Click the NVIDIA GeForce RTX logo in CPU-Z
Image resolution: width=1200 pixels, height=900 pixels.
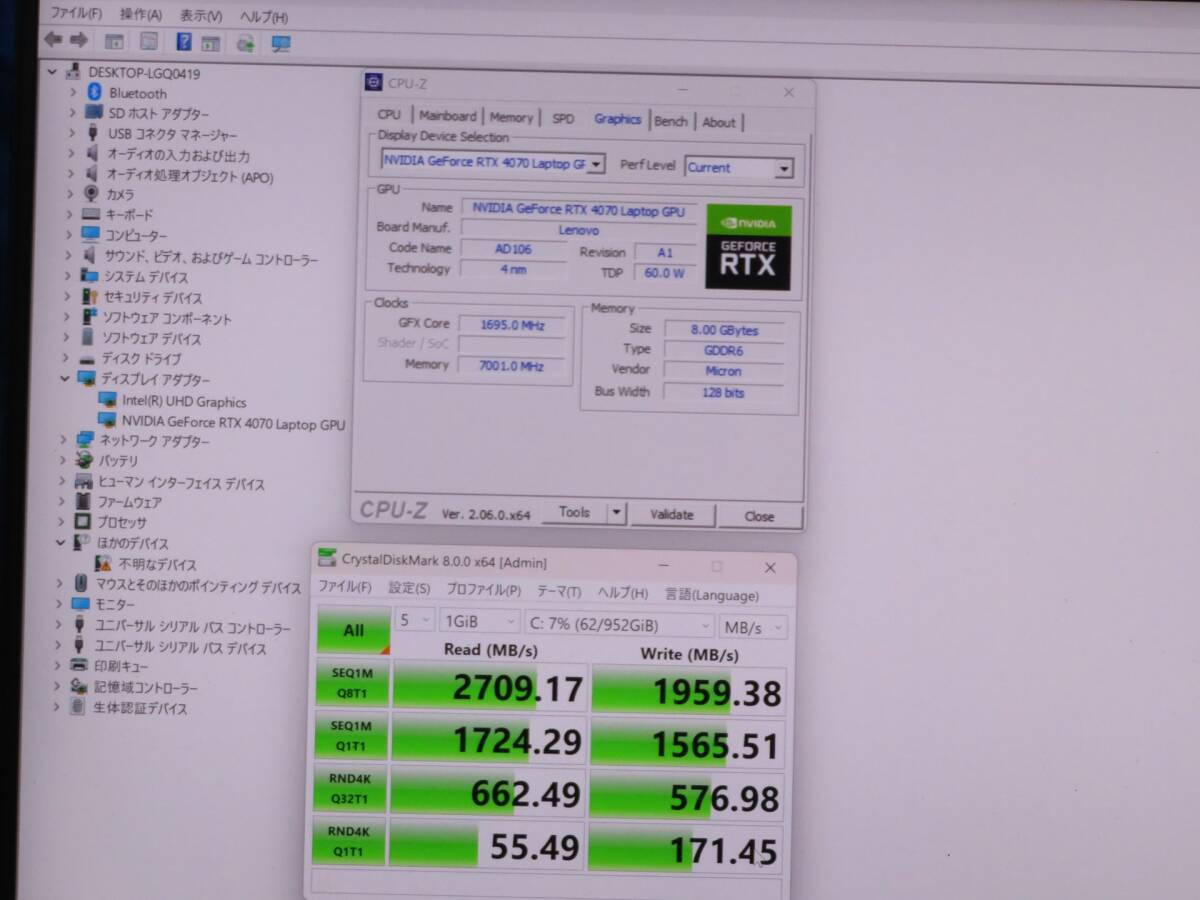pyautogui.click(x=748, y=248)
